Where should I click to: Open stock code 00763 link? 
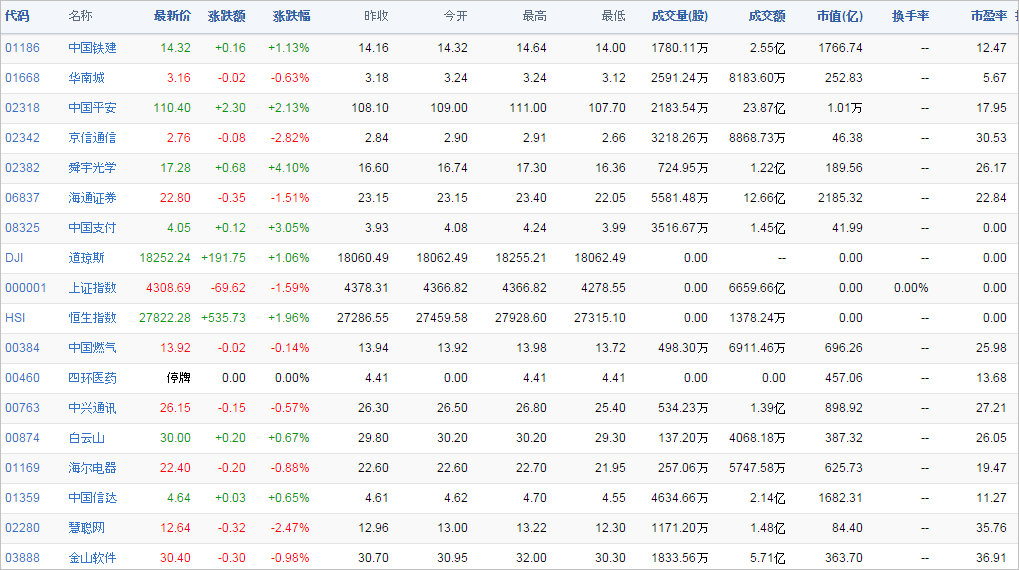coord(22,408)
